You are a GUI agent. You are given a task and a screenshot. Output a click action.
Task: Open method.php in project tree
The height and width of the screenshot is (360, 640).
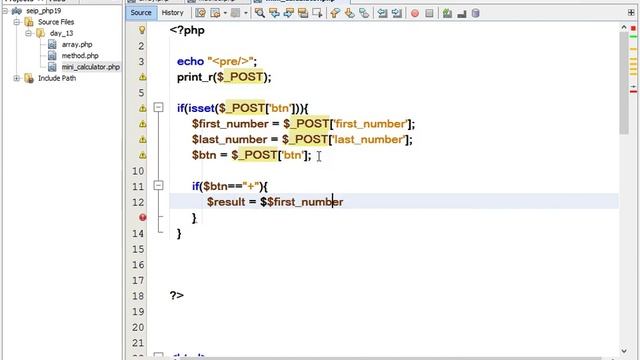coord(80,56)
